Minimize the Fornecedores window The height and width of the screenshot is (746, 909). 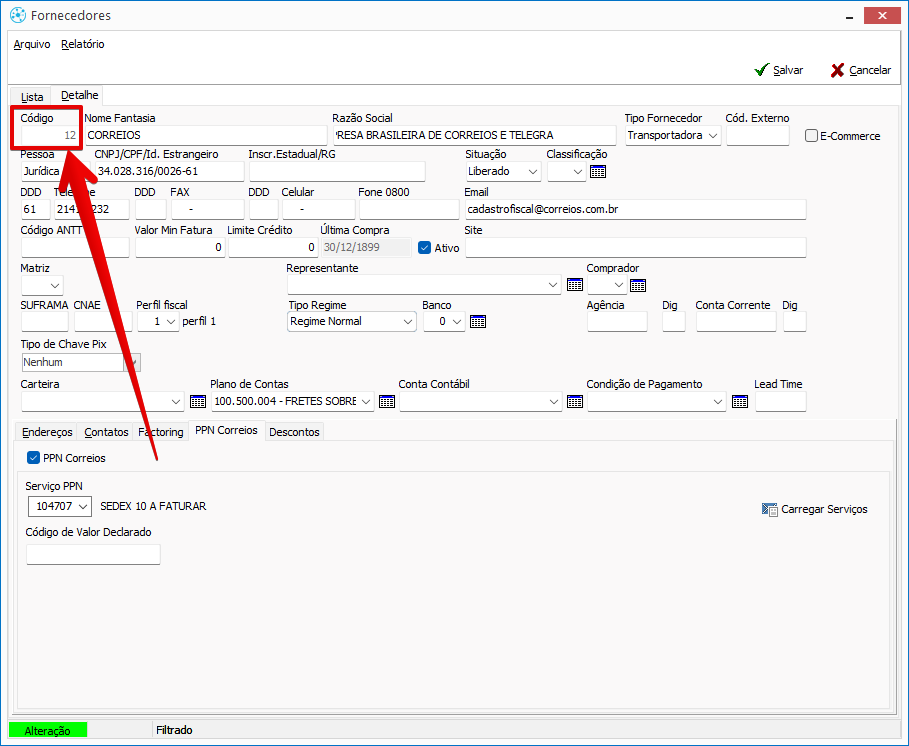[849, 16]
